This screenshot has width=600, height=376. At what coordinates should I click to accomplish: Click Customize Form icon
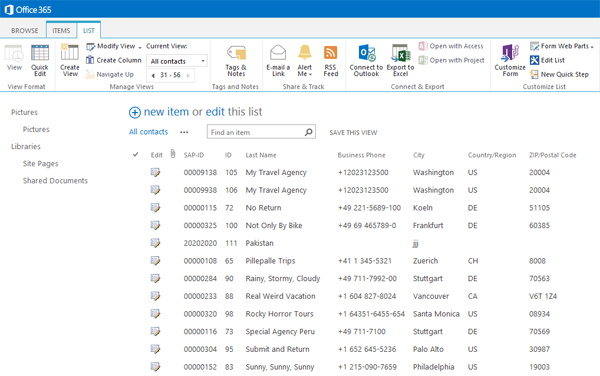pos(510,53)
